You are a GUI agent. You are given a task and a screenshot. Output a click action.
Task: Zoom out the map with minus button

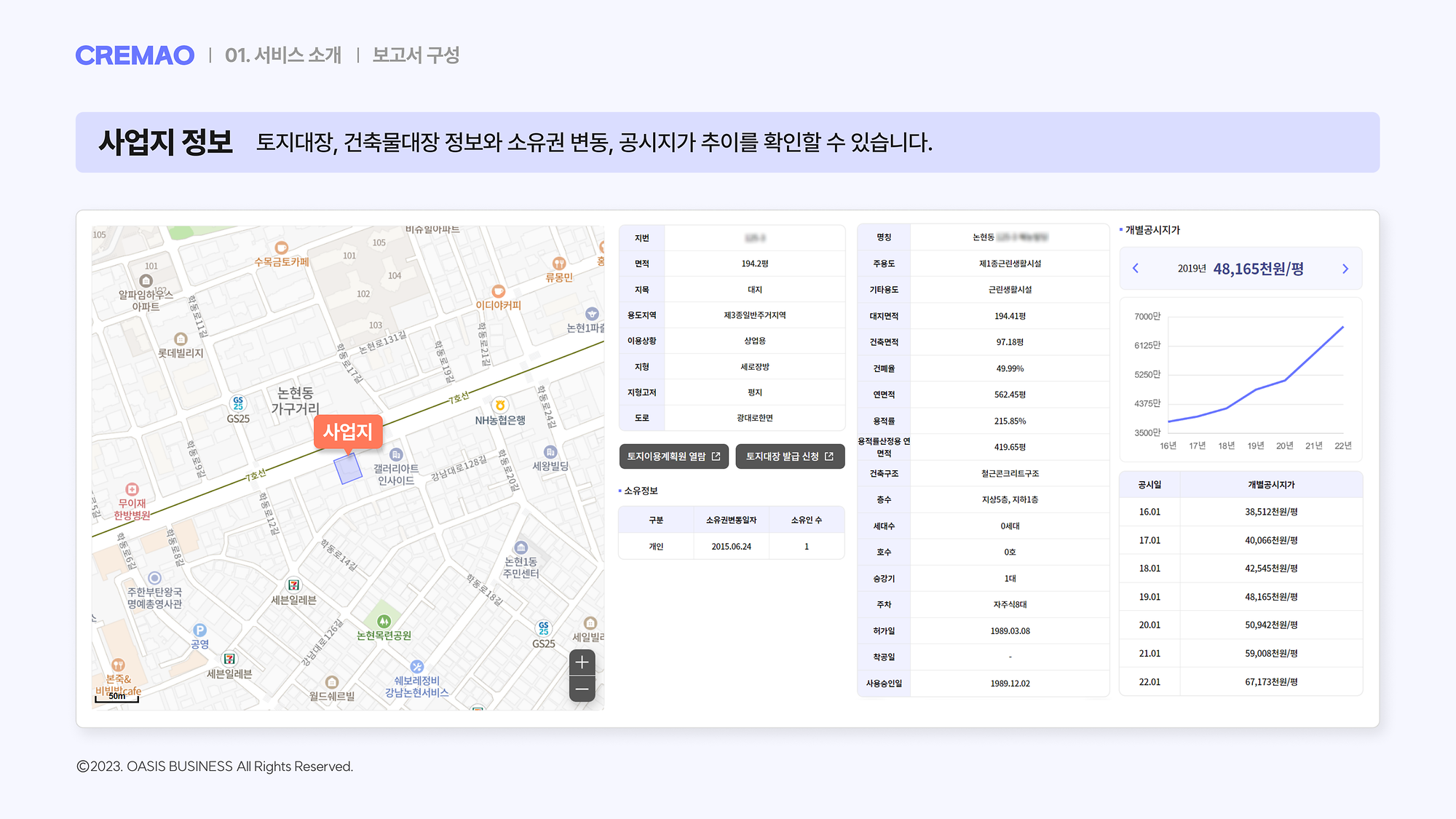point(582,689)
